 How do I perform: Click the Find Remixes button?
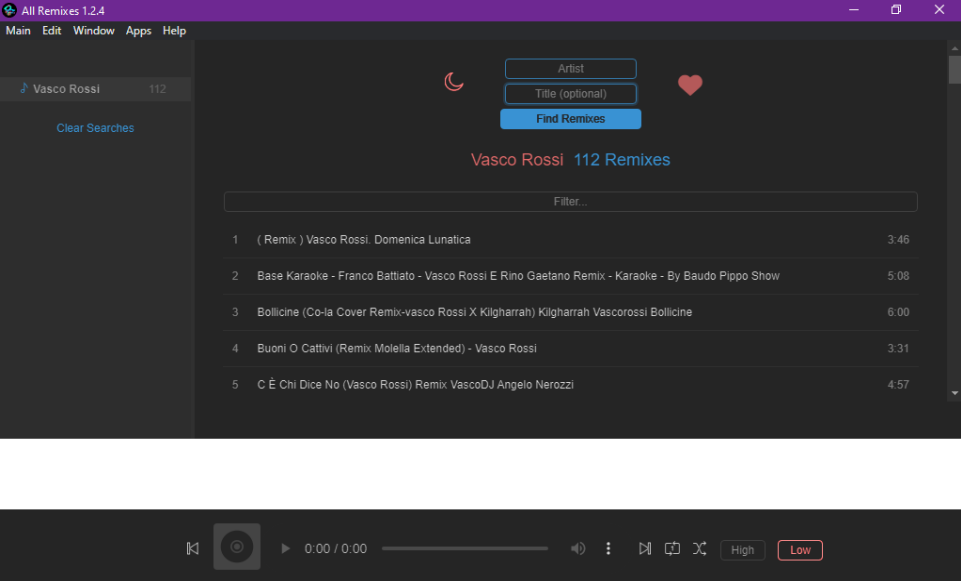point(571,119)
